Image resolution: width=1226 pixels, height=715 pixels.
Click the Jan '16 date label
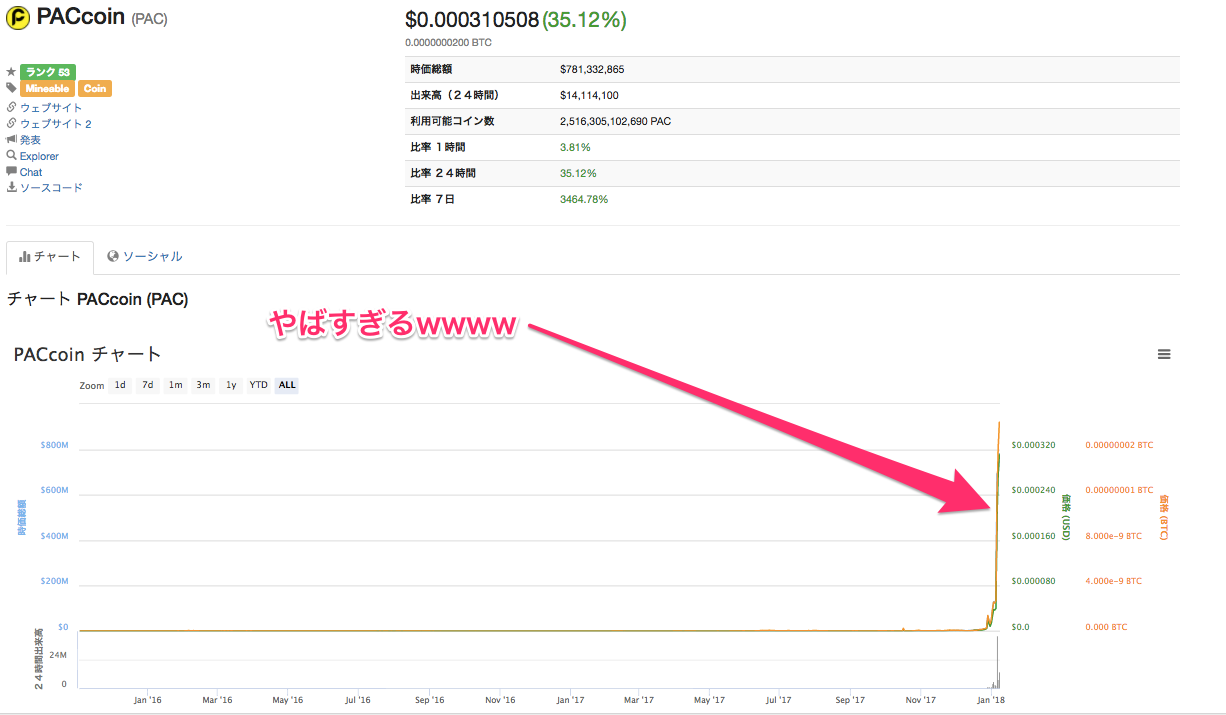pyautogui.click(x=147, y=701)
